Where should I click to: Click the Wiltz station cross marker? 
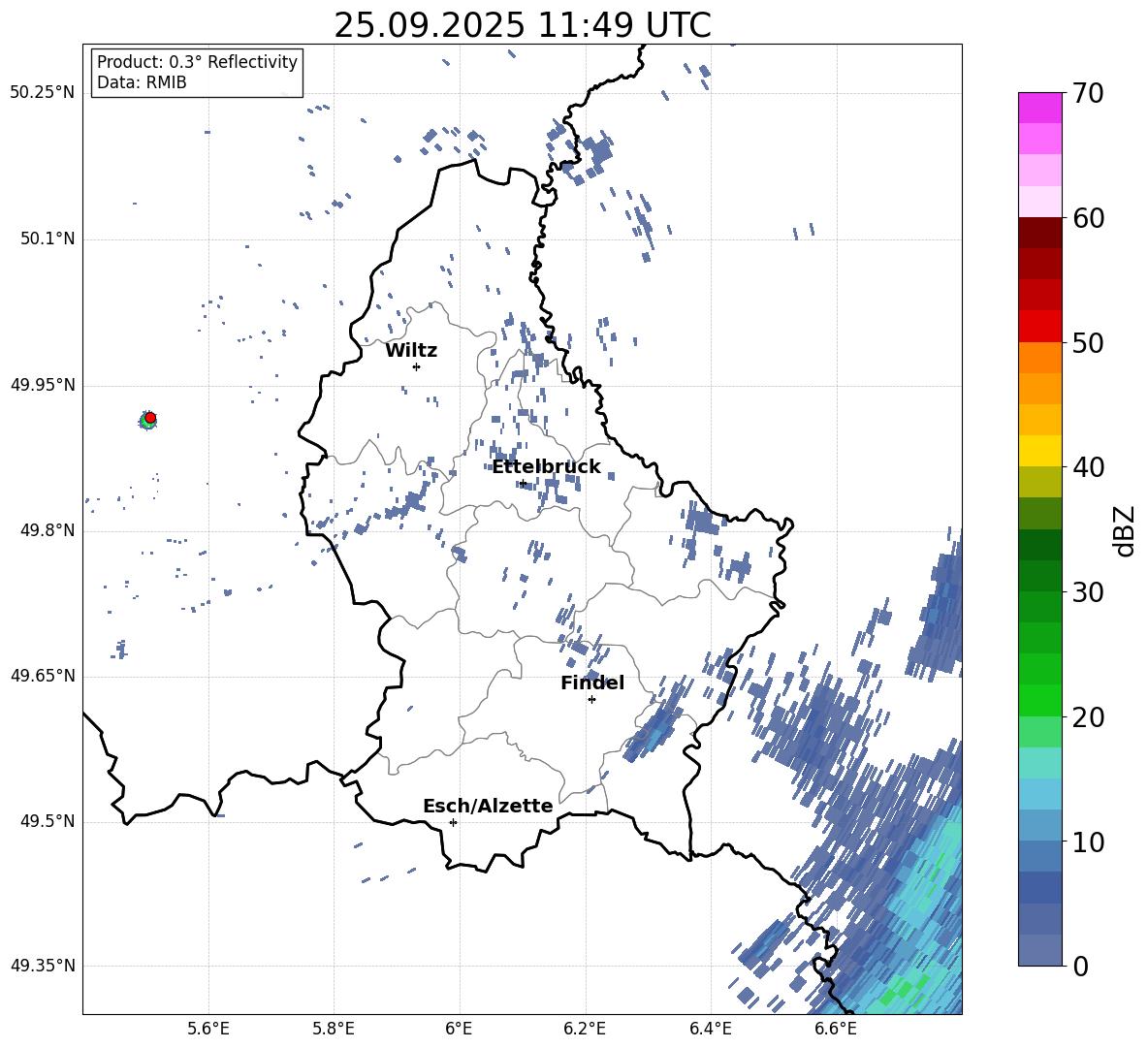(416, 366)
